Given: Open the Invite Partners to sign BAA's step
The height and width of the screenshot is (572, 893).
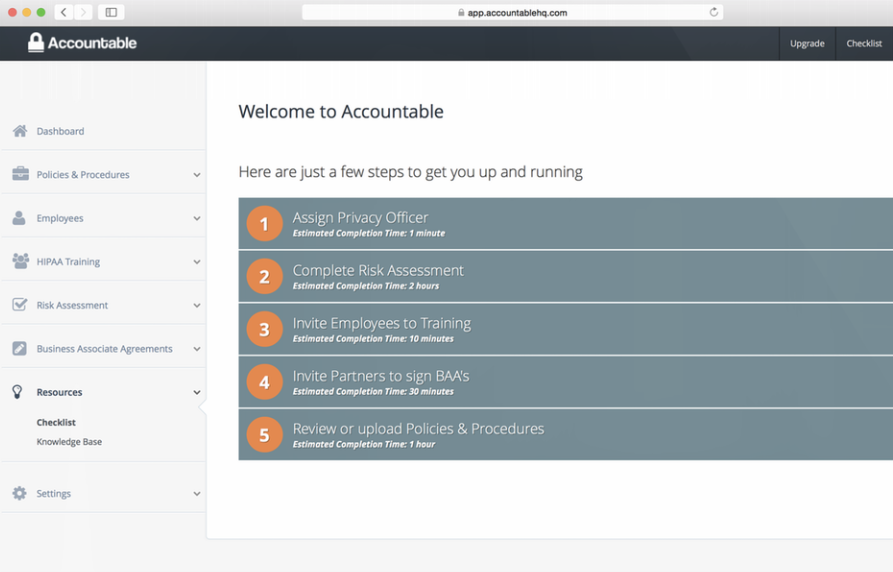Looking at the screenshot, I should coord(566,382).
